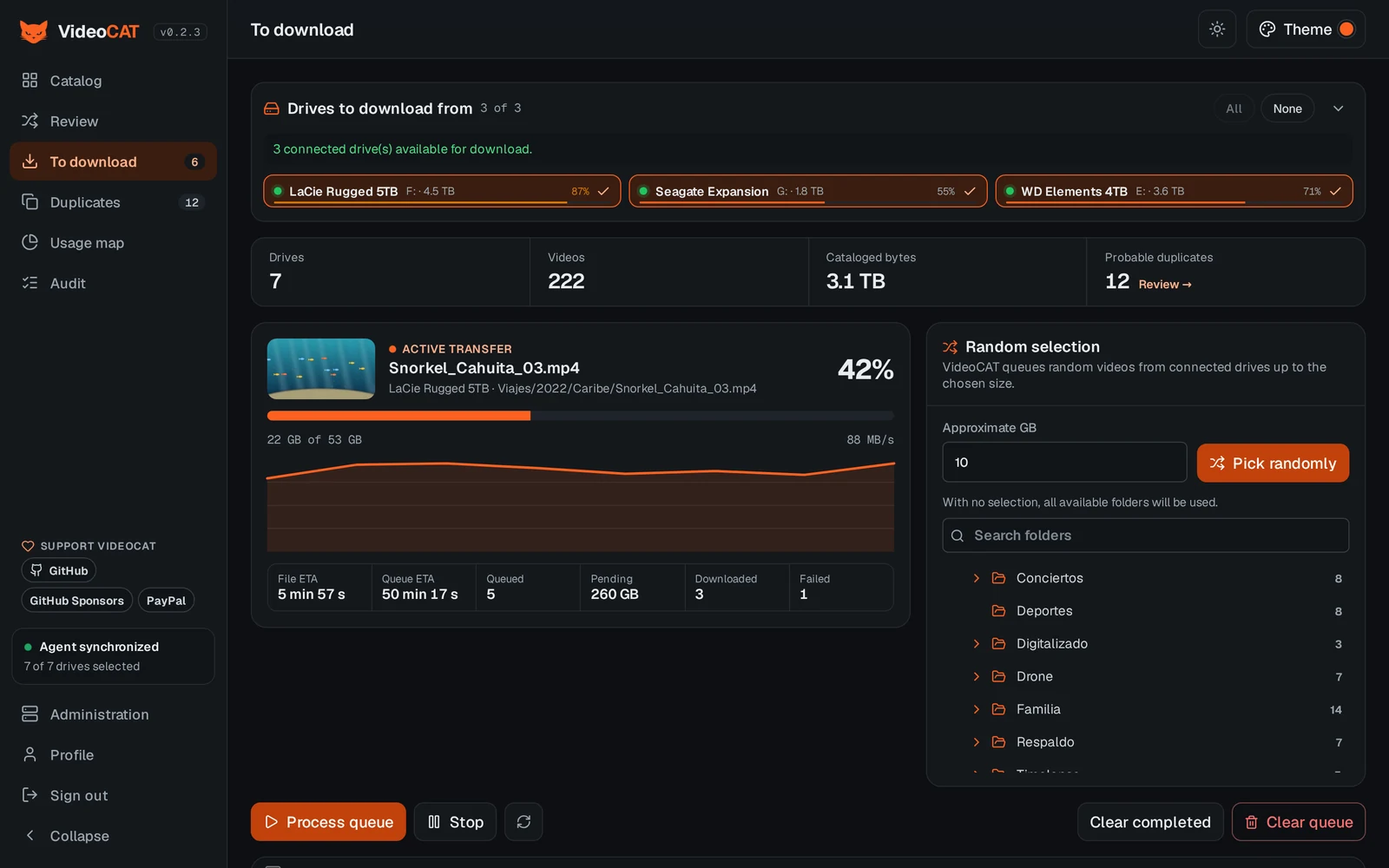
Task: Click the heart icon next to Support VideoCAT
Action: [28, 546]
